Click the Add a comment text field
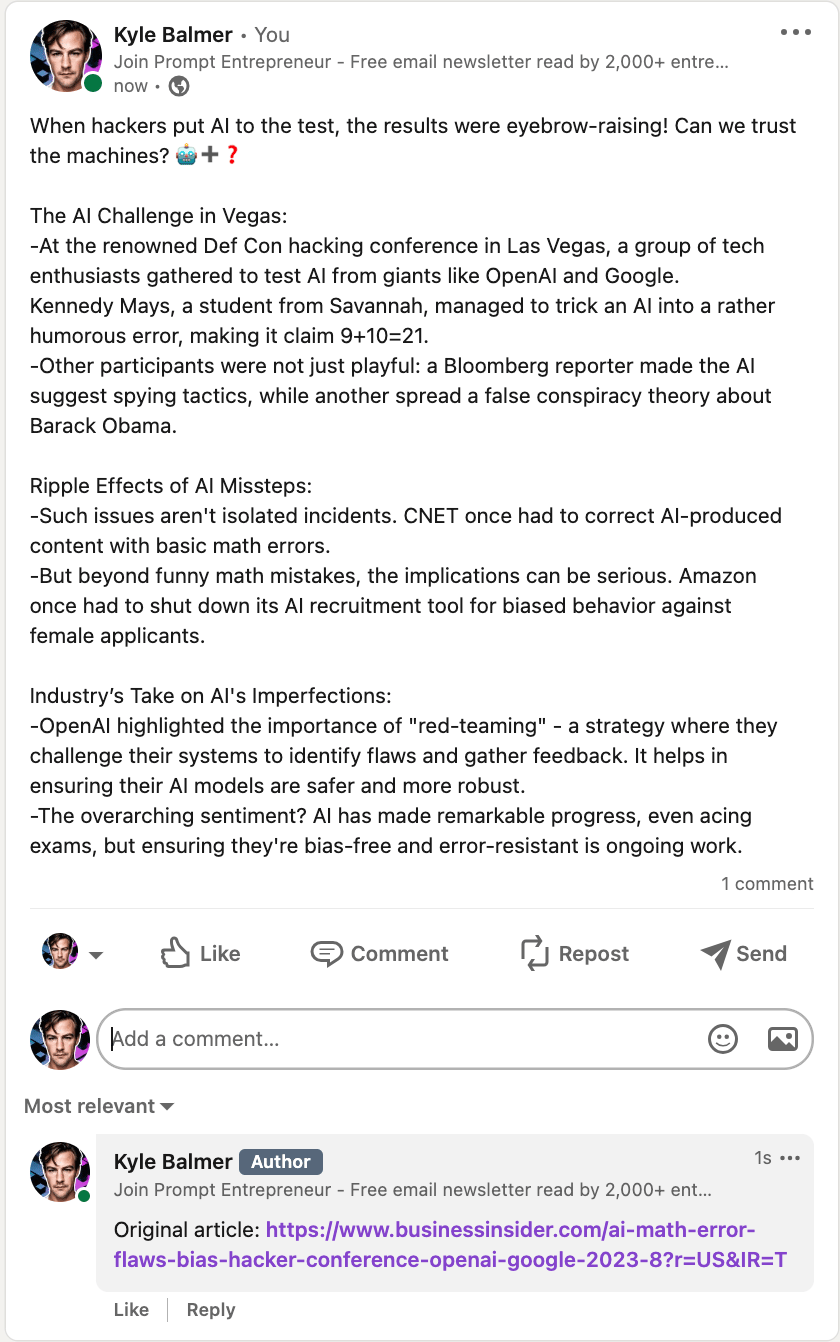This screenshot has width=840, height=1342. 400,1039
